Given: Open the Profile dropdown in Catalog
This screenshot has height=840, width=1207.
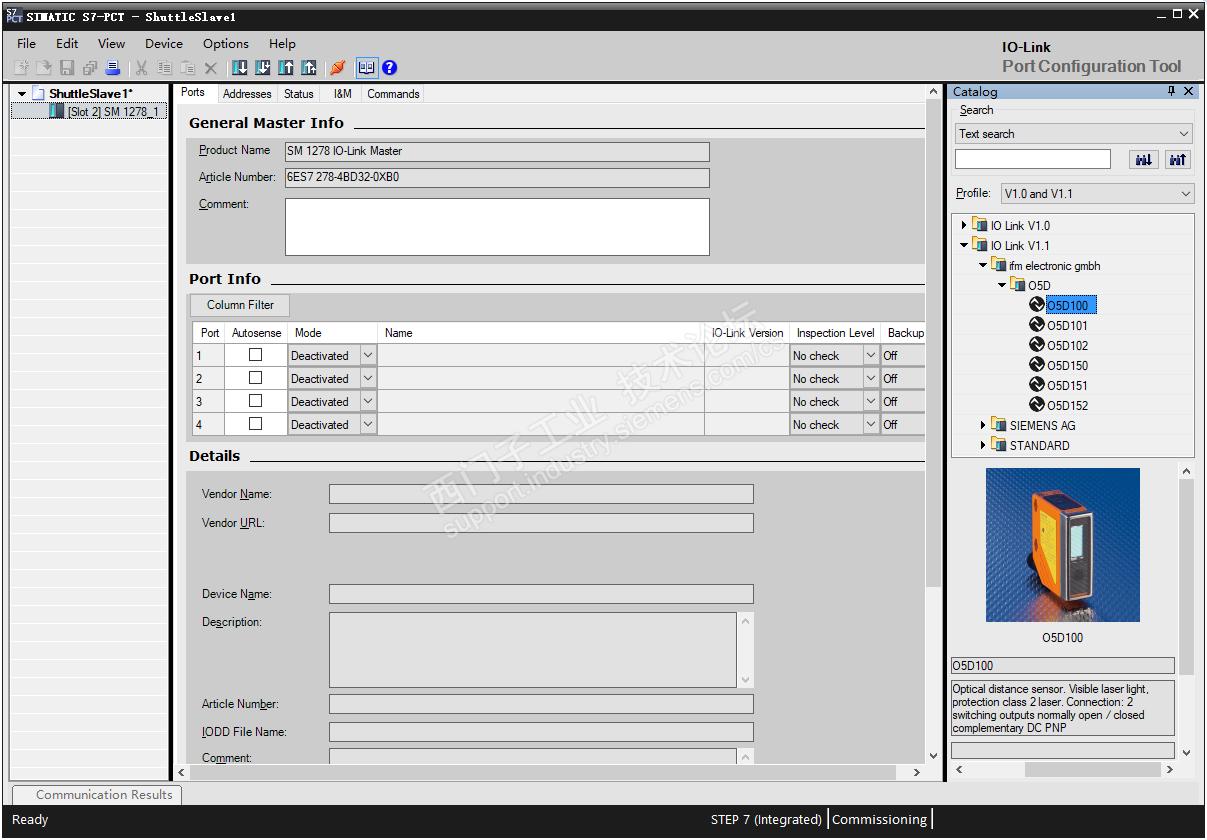Looking at the screenshot, I should coord(1097,194).
